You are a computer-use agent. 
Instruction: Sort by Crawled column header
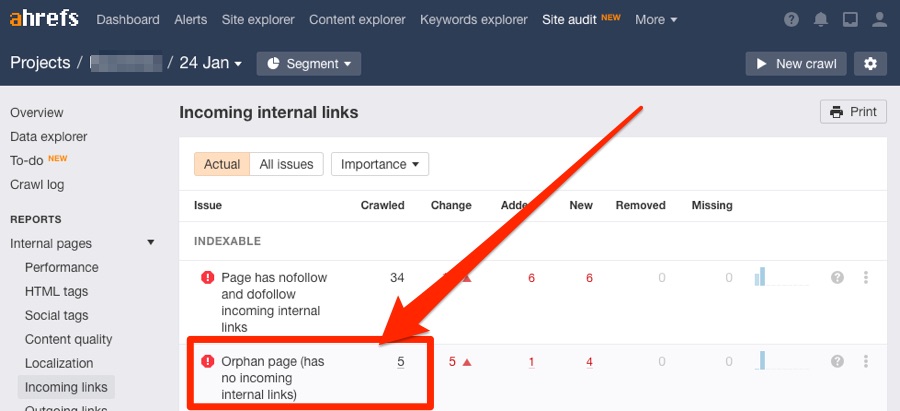click(x=382, y=206)
